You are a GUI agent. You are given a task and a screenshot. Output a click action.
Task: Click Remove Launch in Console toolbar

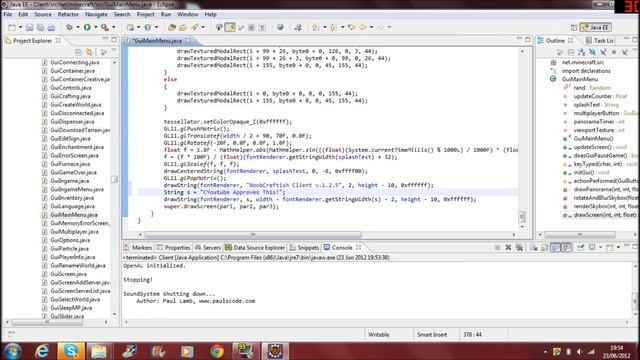508,247
